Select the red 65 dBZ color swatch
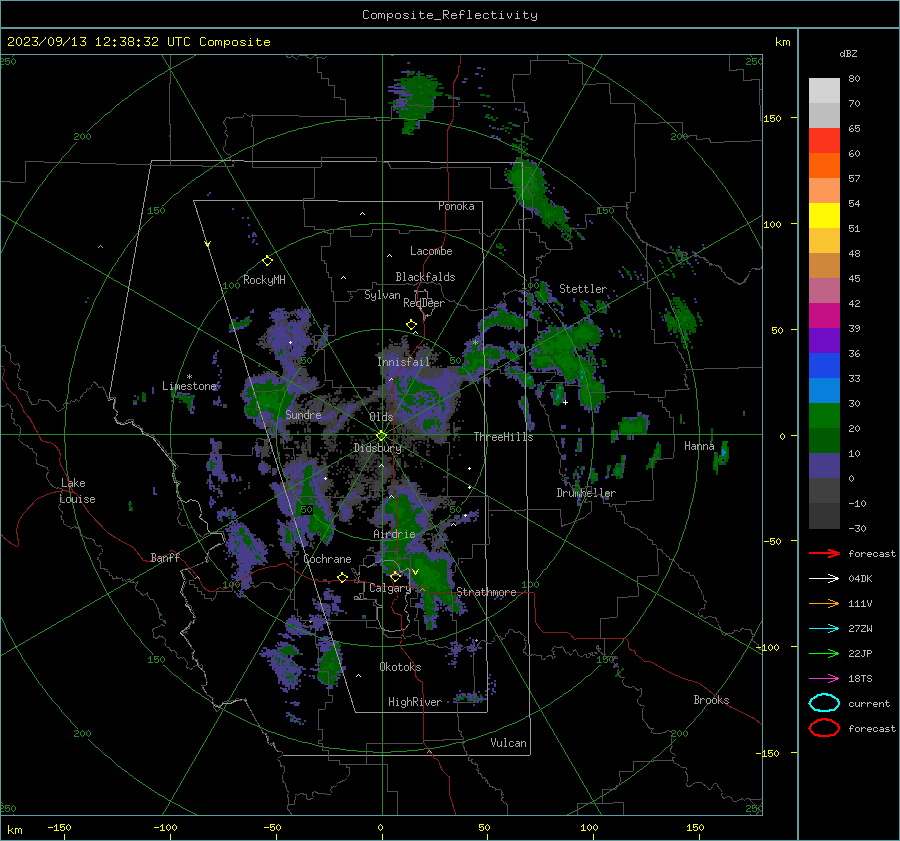This screenshot has width=900, height=841. (824, 140)
